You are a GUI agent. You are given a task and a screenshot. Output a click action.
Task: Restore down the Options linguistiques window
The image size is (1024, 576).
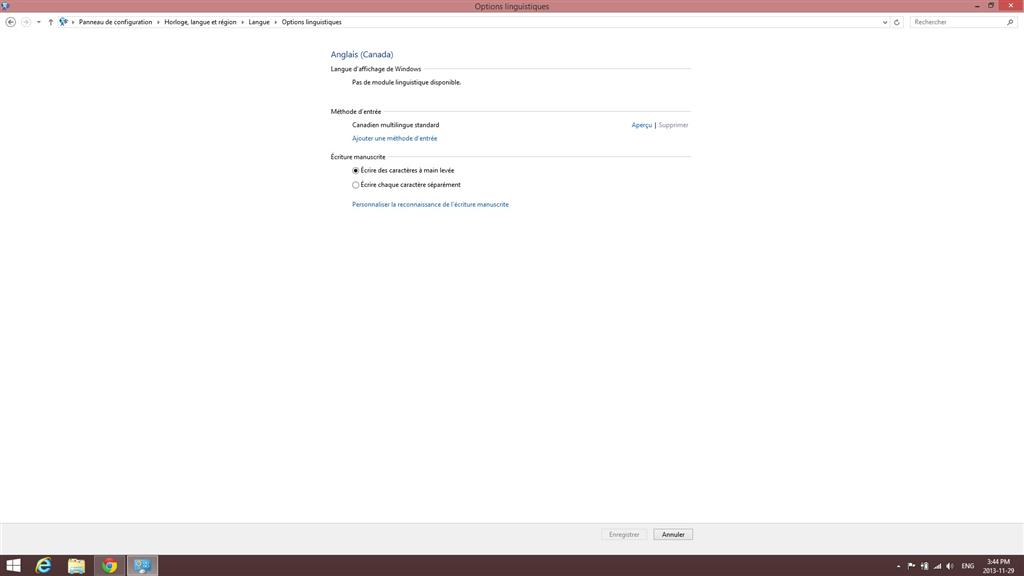click(x=991, y=5)
